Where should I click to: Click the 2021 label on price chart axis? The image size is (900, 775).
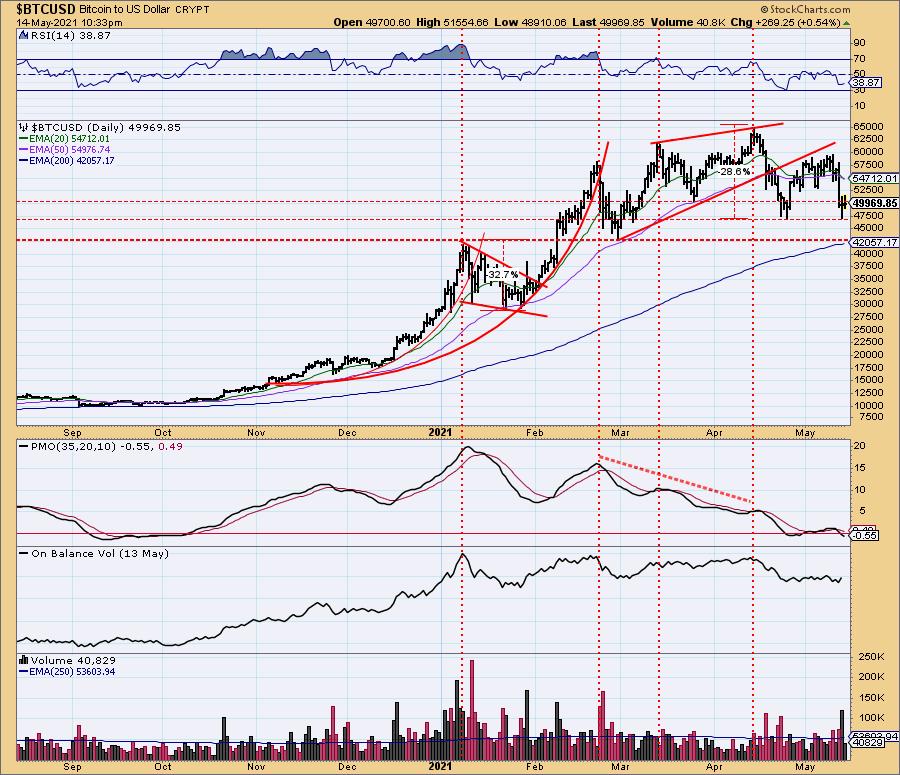click(441, 432)
